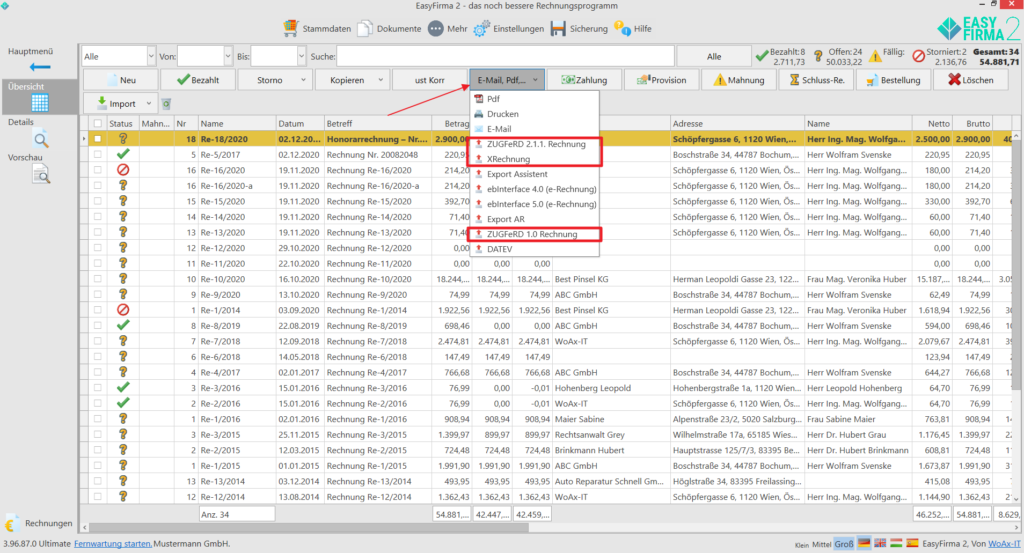
Task: Open Stammdaten shopping cart icon
Action: [x=290, y=29]
